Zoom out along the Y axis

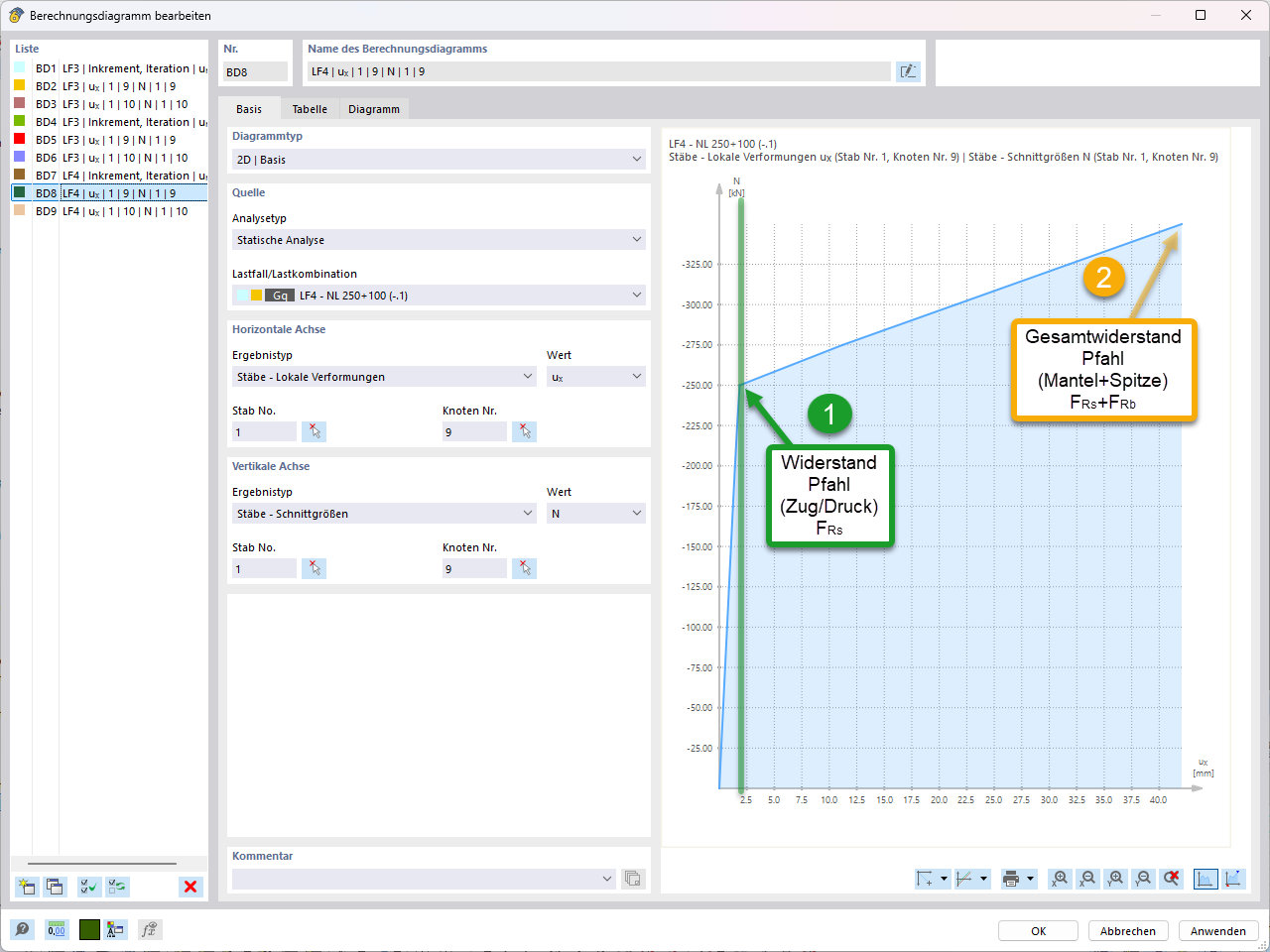coord(1144,879)
